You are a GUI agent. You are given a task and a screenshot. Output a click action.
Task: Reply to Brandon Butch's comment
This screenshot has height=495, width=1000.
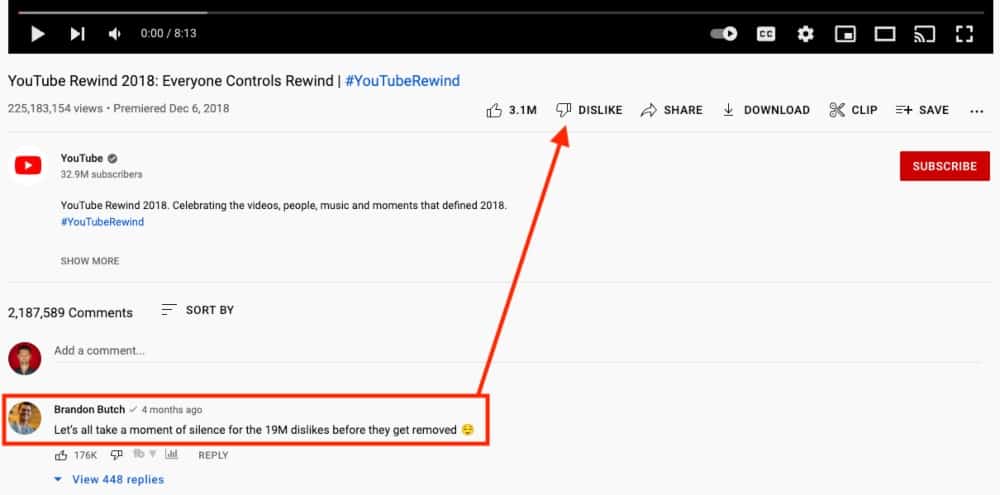pyautogui.click(x=213, y=455)
